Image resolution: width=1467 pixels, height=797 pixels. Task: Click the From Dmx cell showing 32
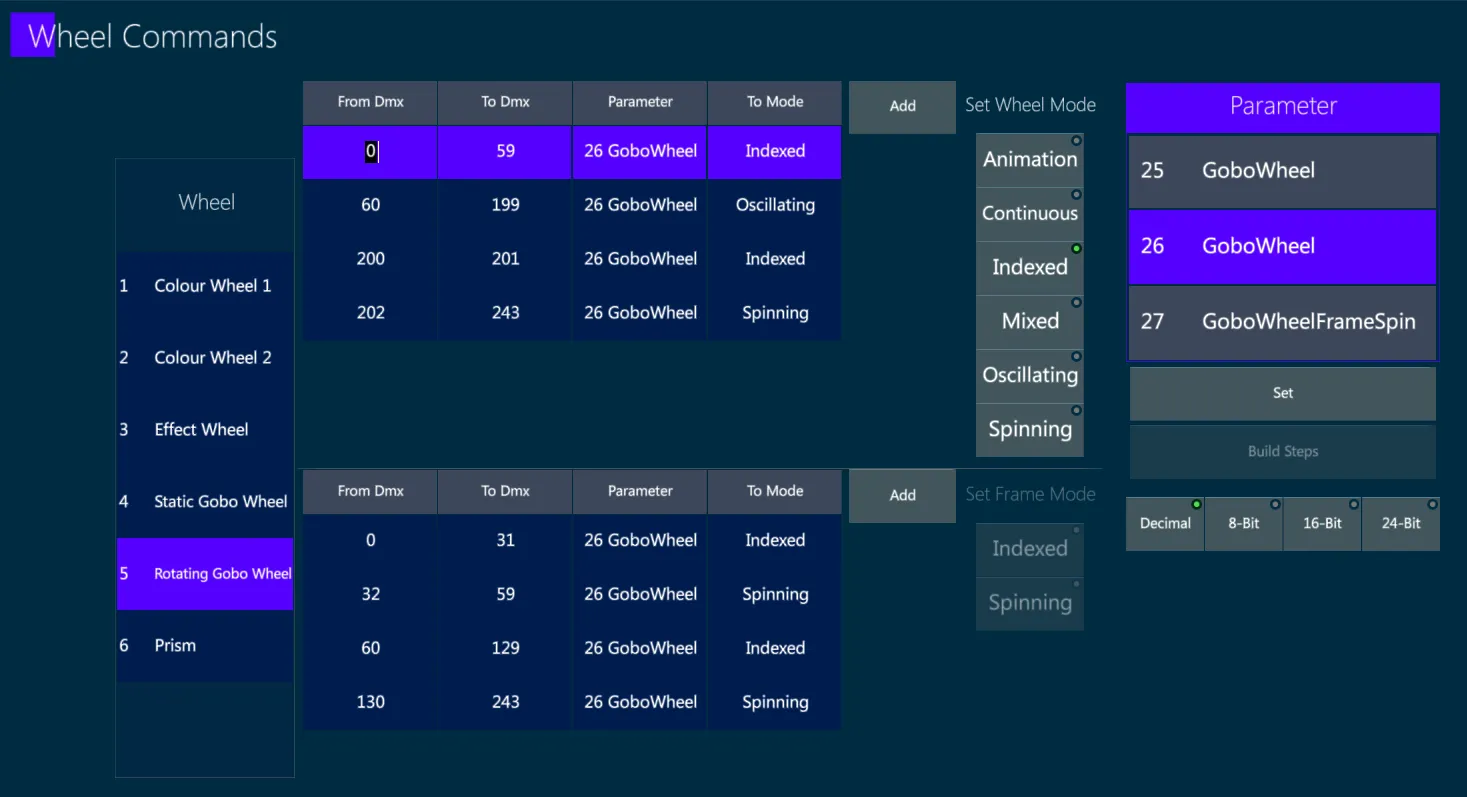point(370,595)
